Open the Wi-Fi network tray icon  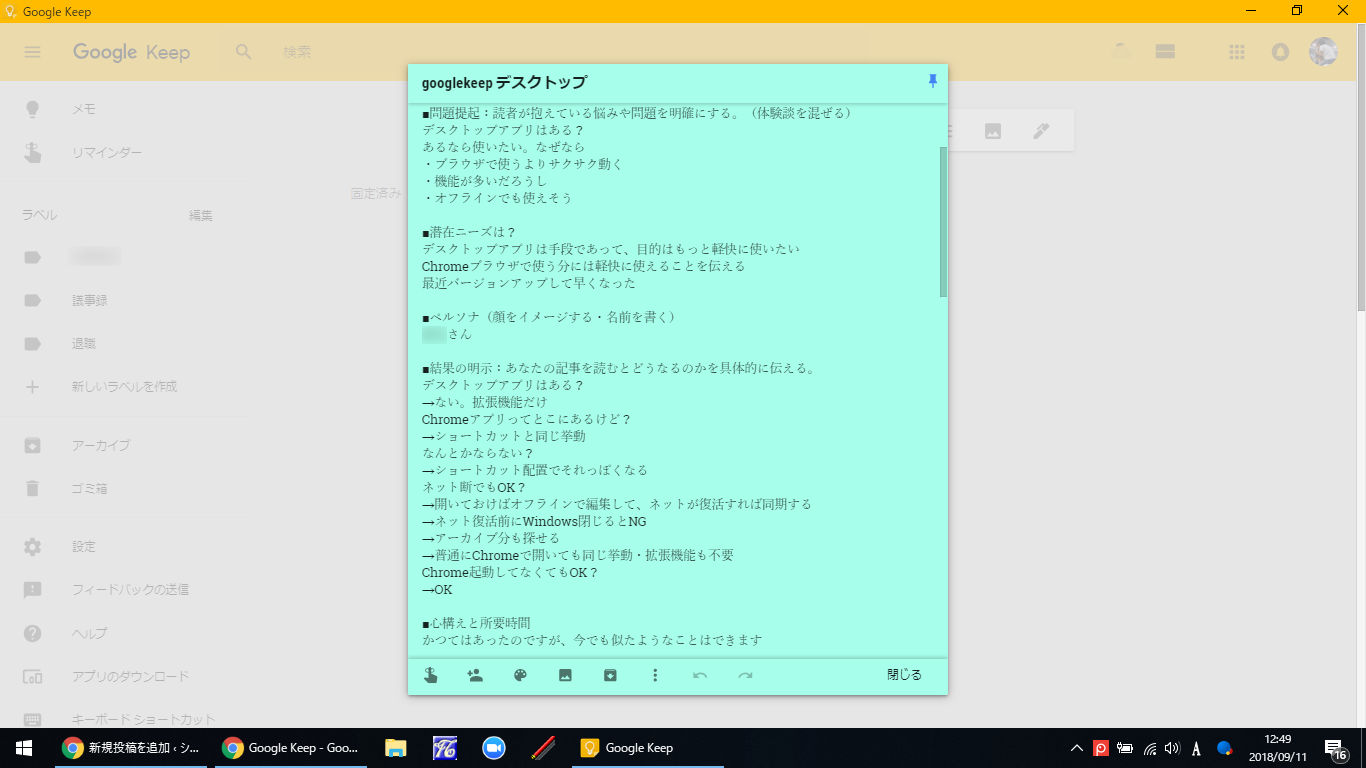point(1150,747)
